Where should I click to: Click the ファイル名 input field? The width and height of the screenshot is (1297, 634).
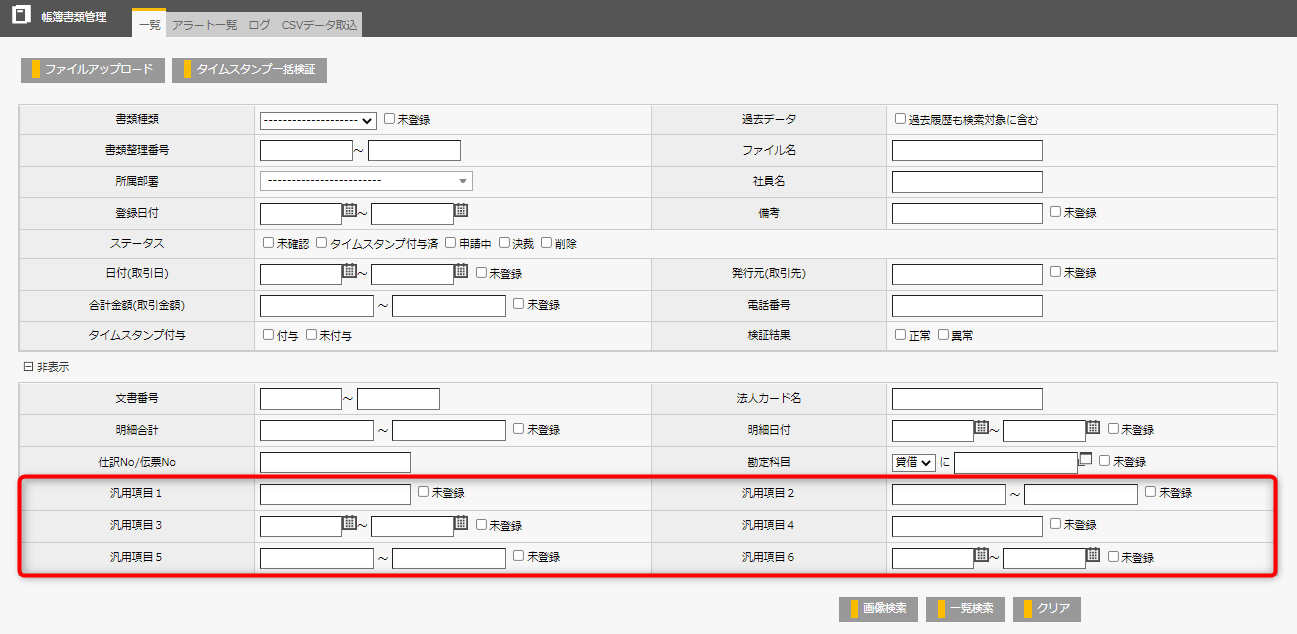(x=967, y=151)
